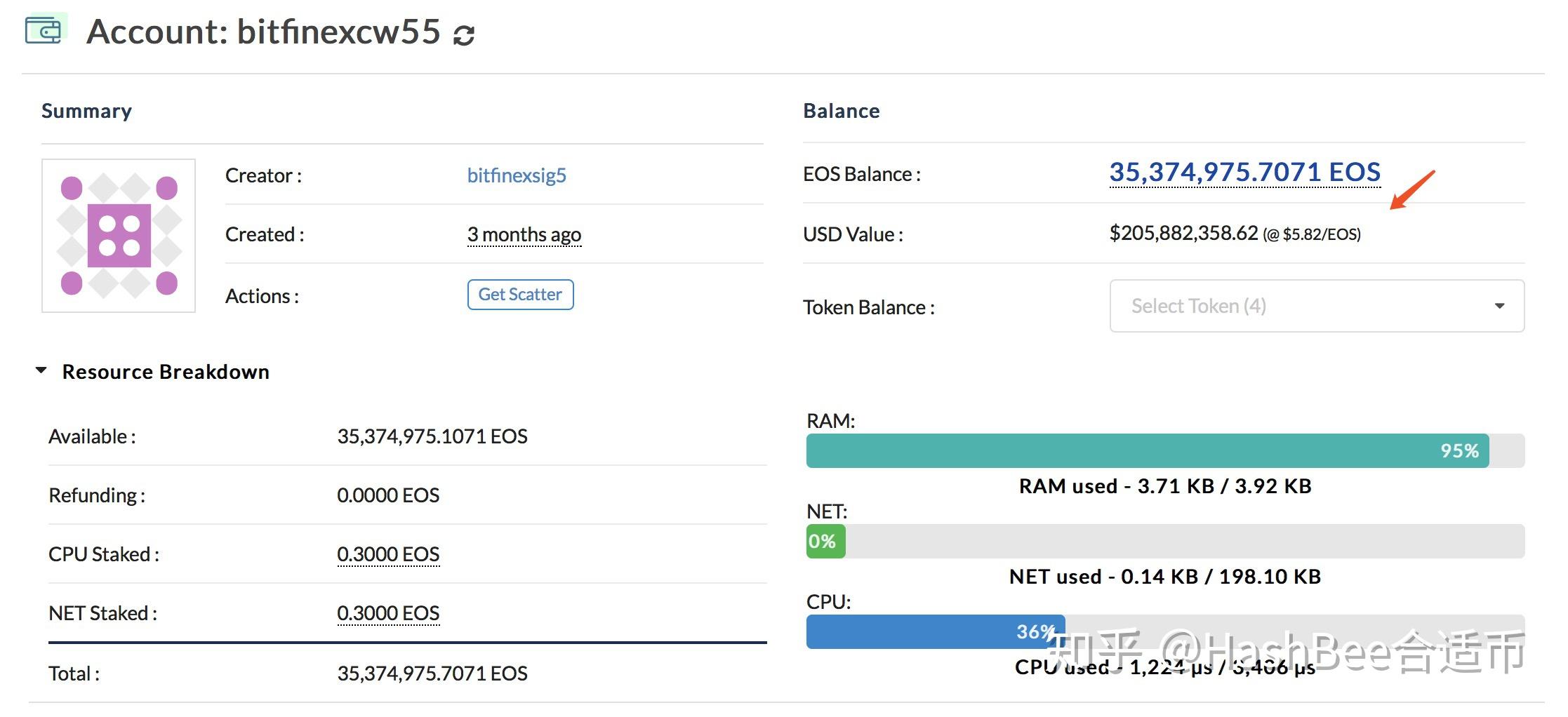Click the NET usage bar at 0%
The height and width of the screenshot is (717, 1568).
tap(1165, 541)
